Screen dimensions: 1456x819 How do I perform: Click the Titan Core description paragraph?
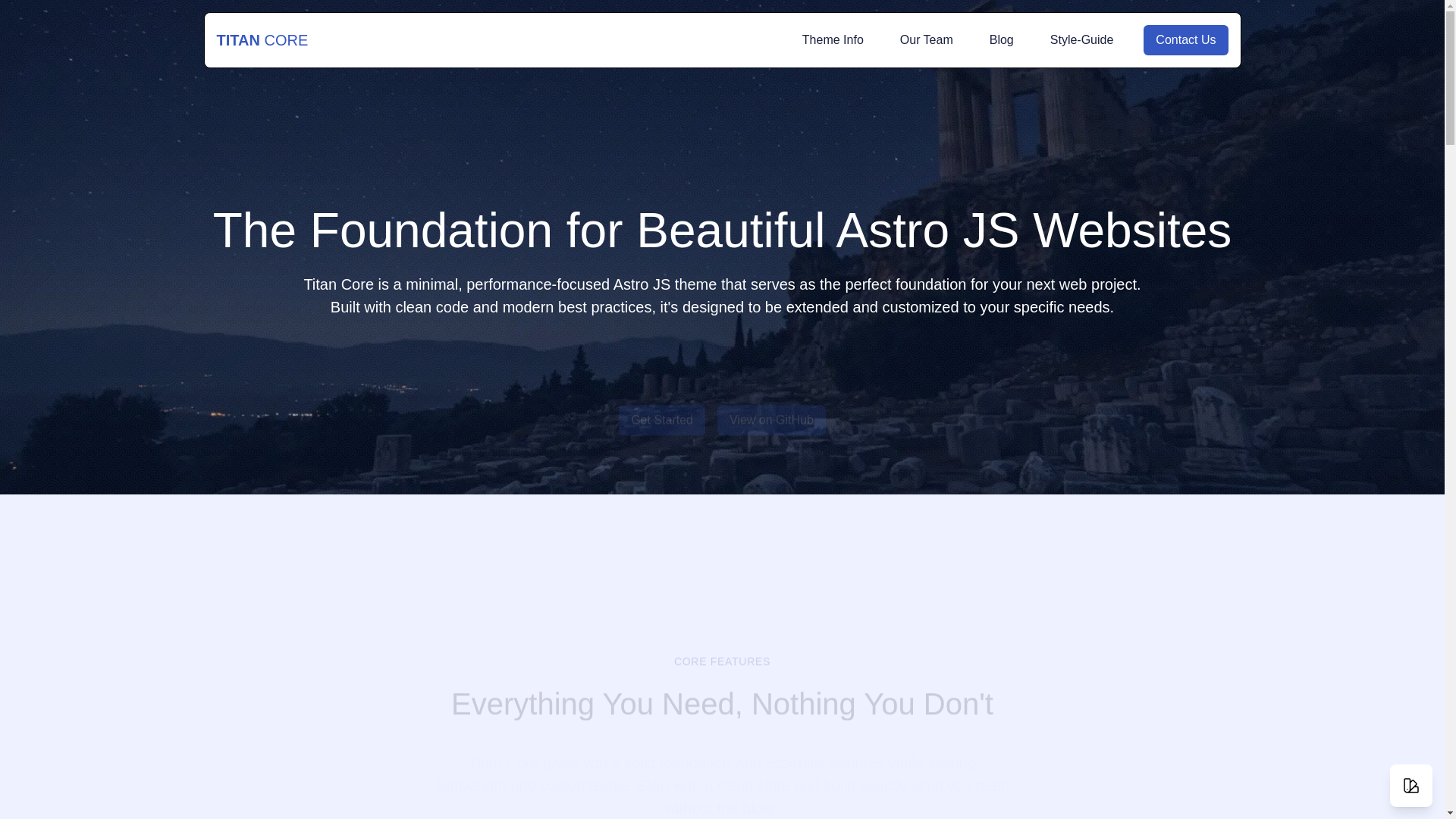tap(722, 296)
